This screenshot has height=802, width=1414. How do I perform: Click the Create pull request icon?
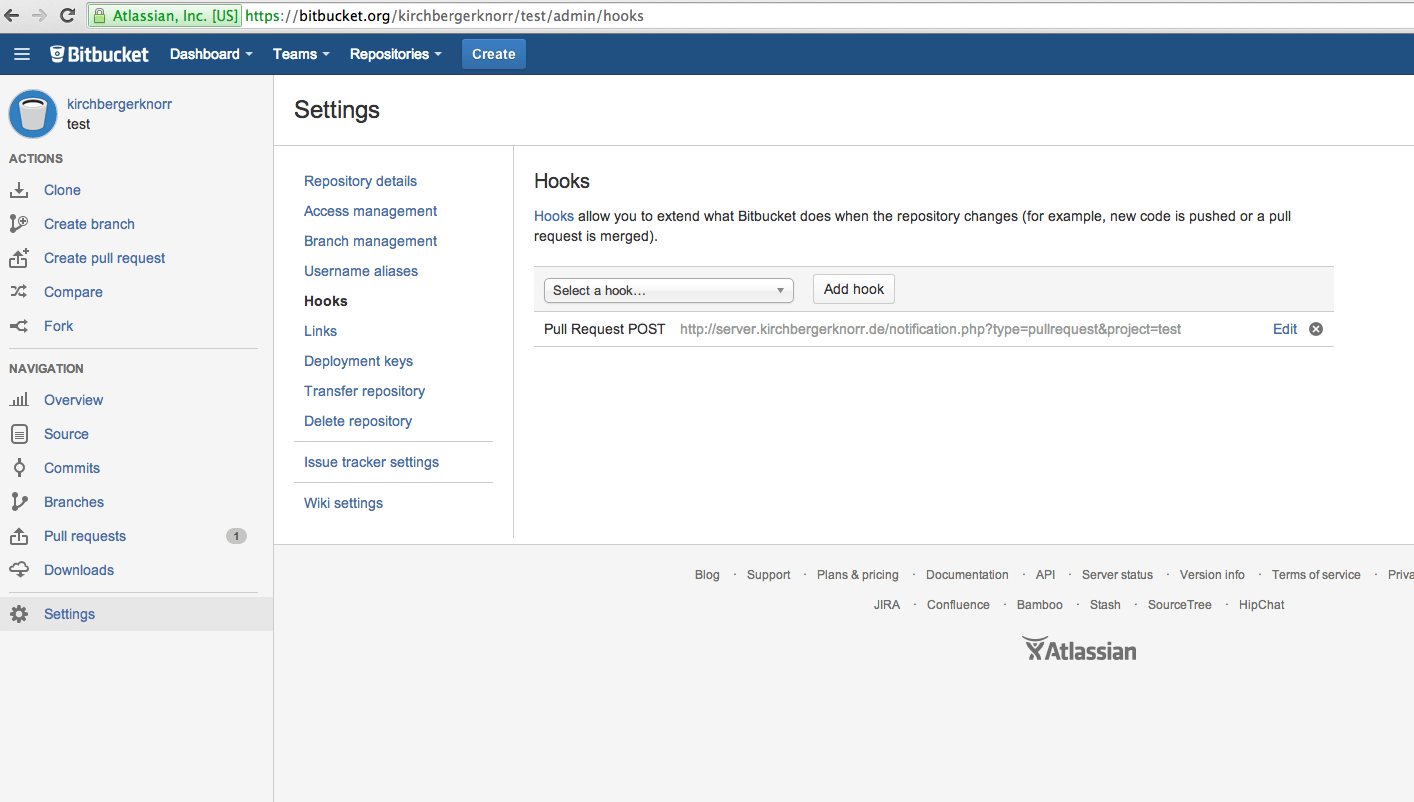(19, 258)
